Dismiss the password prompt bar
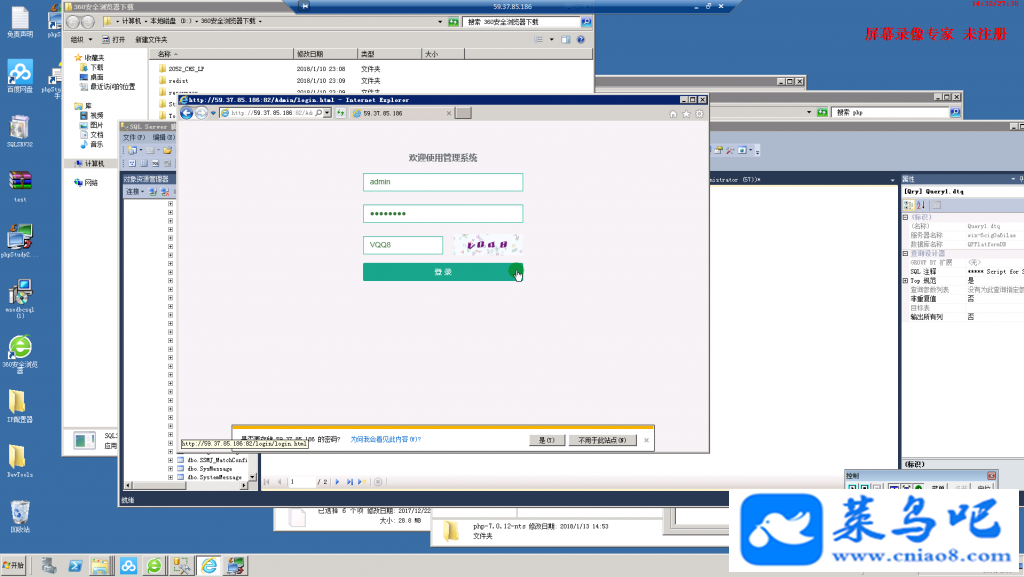 pos(647,440)
